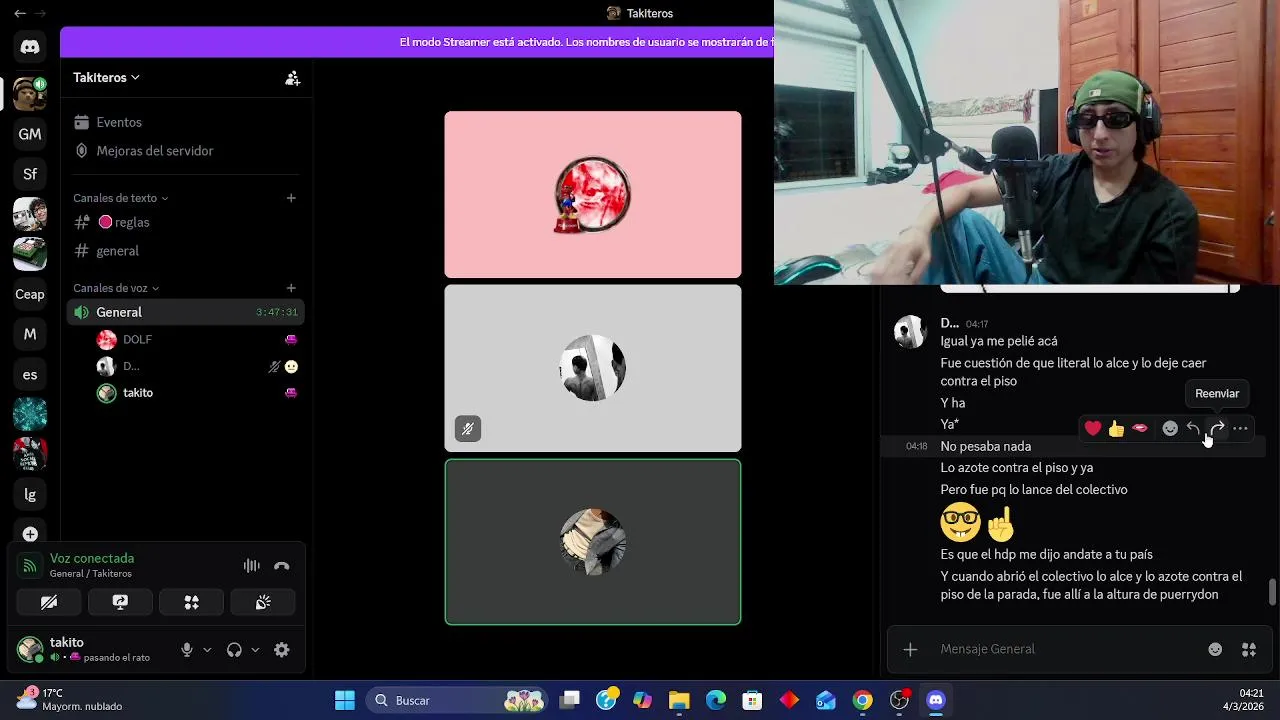
Task: React with thumbs up emoji
Action: tap(1116, 429)
